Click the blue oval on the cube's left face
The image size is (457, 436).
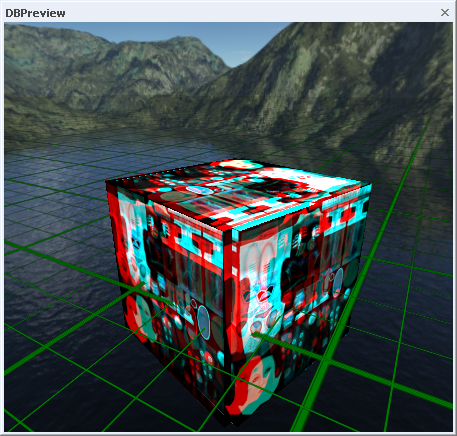[x=203, y=322]
